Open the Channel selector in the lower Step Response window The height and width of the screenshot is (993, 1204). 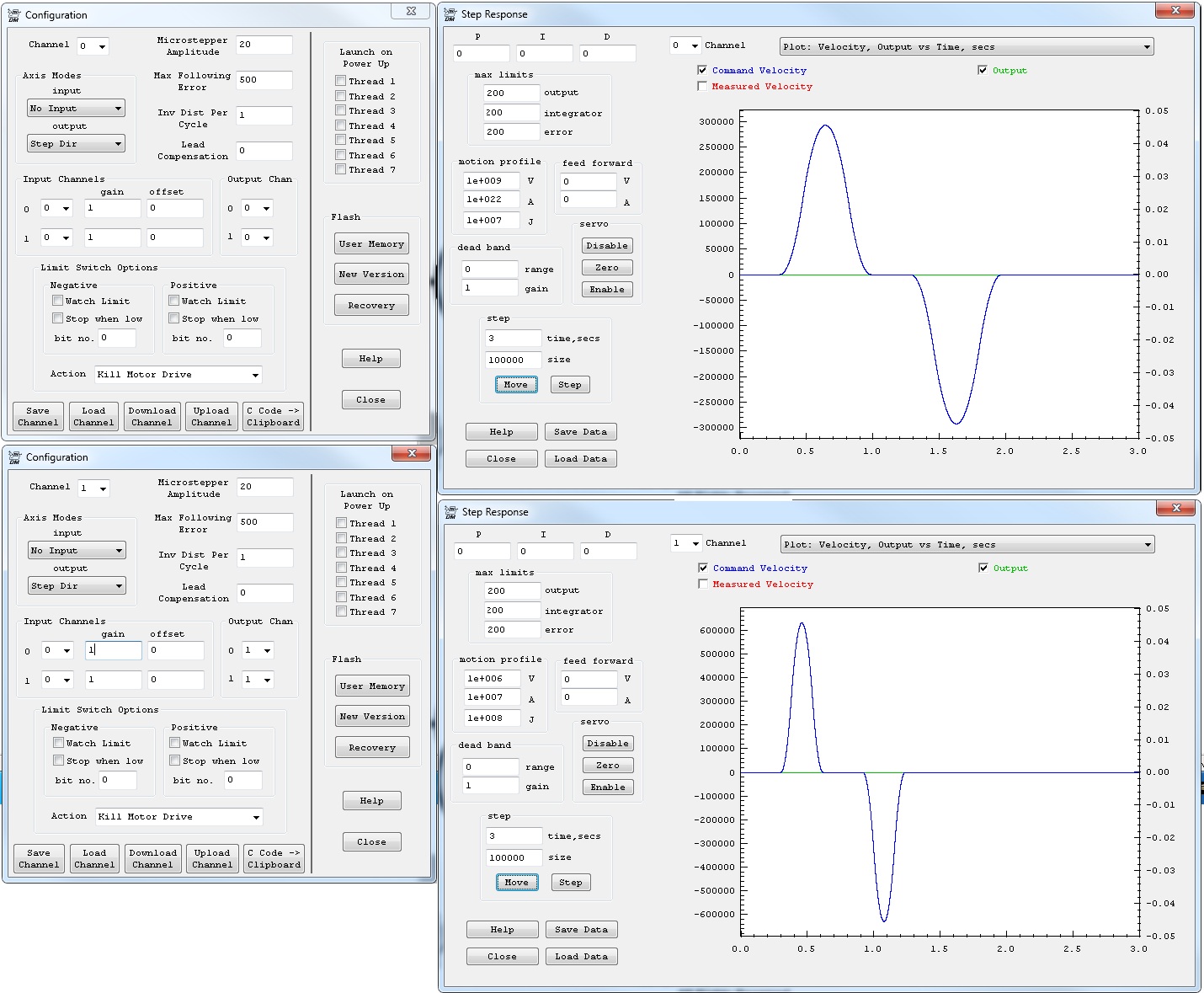click(685, 544)
